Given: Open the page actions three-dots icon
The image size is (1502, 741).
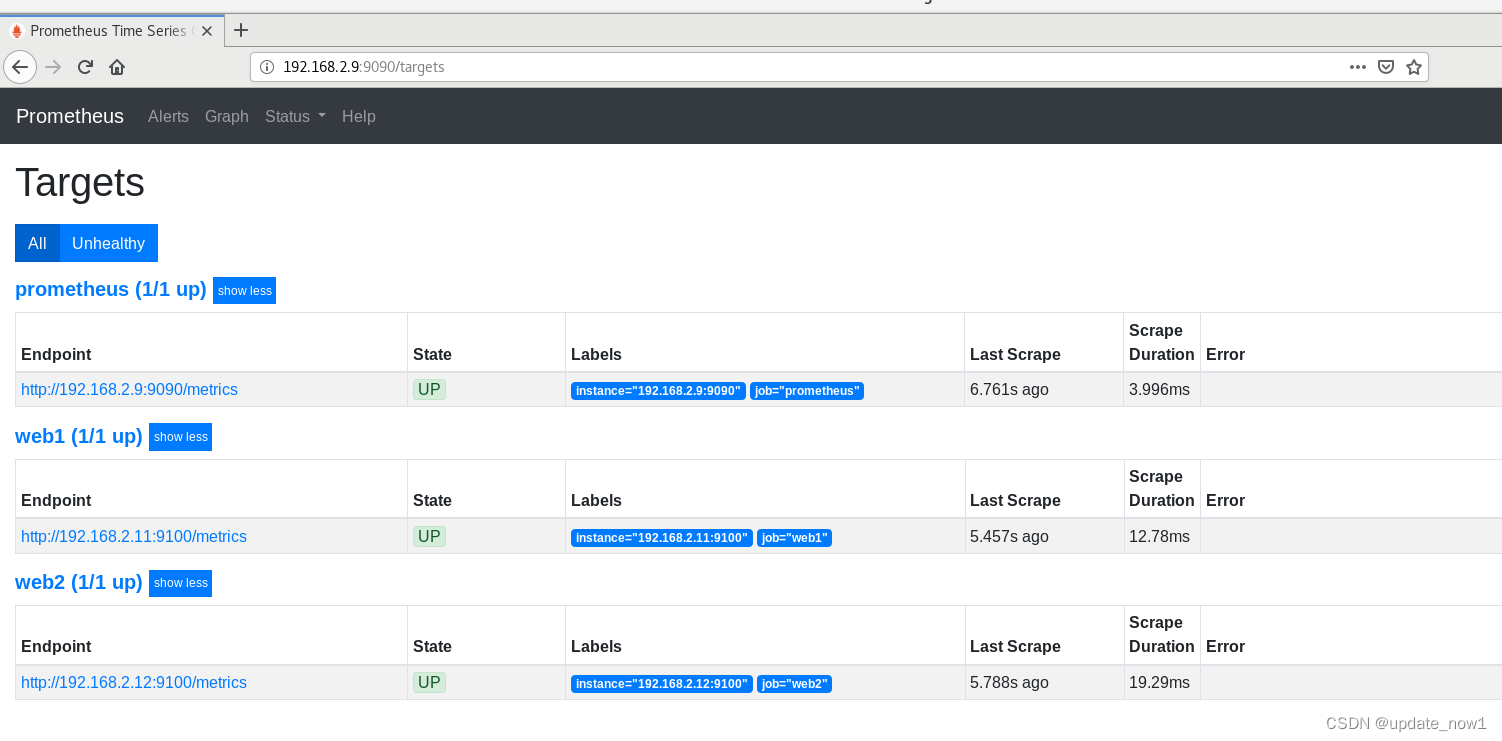Looking at the screenshot, I should coord(1356,66).
